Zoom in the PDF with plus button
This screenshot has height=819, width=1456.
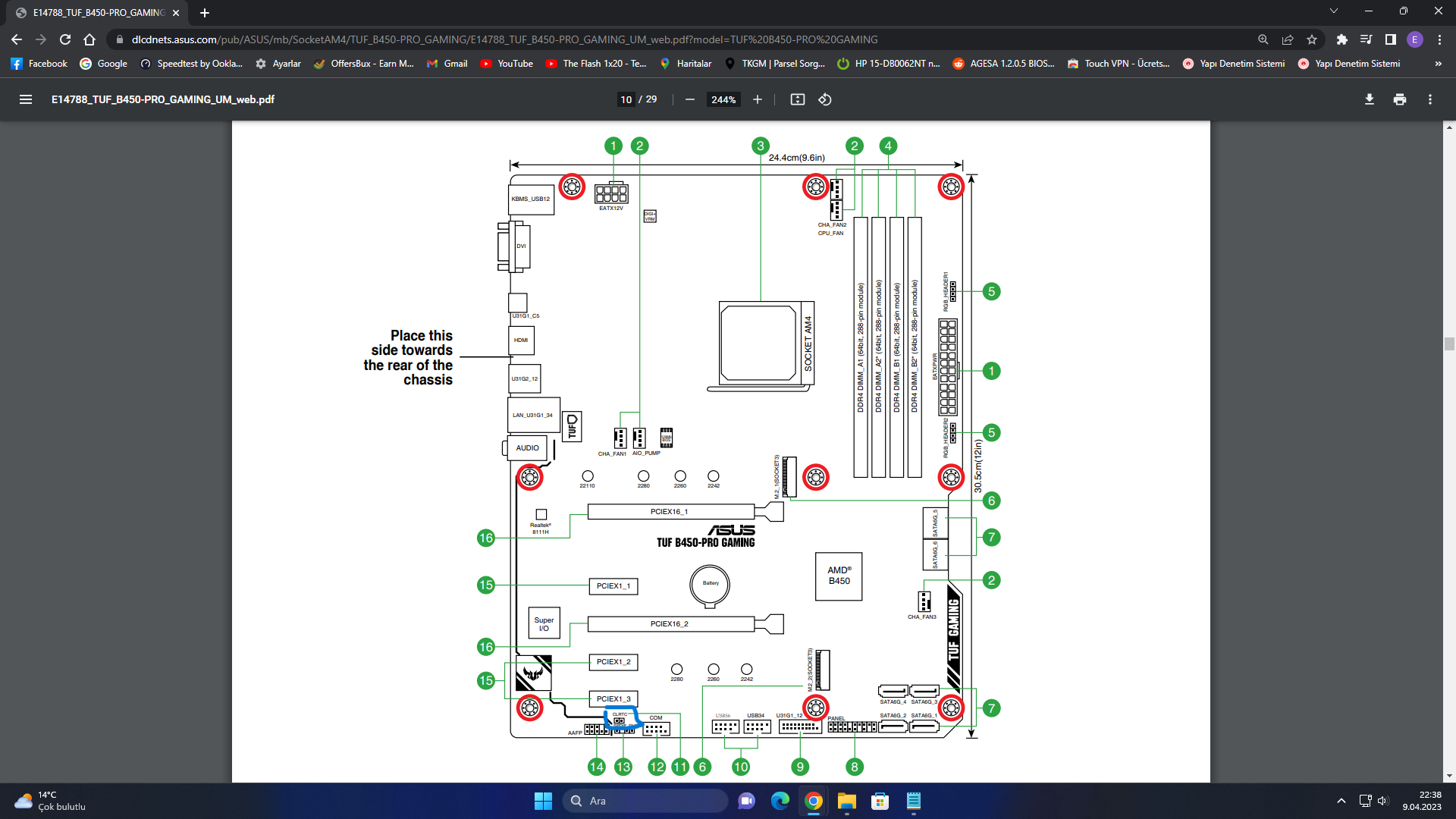pos(757,99)
